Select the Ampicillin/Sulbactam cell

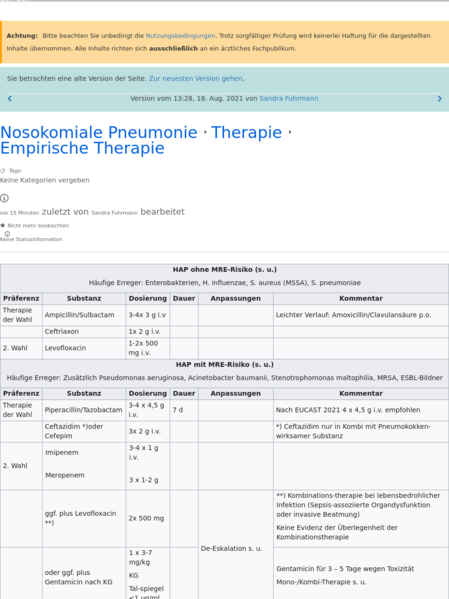click(x=84, y=315)
